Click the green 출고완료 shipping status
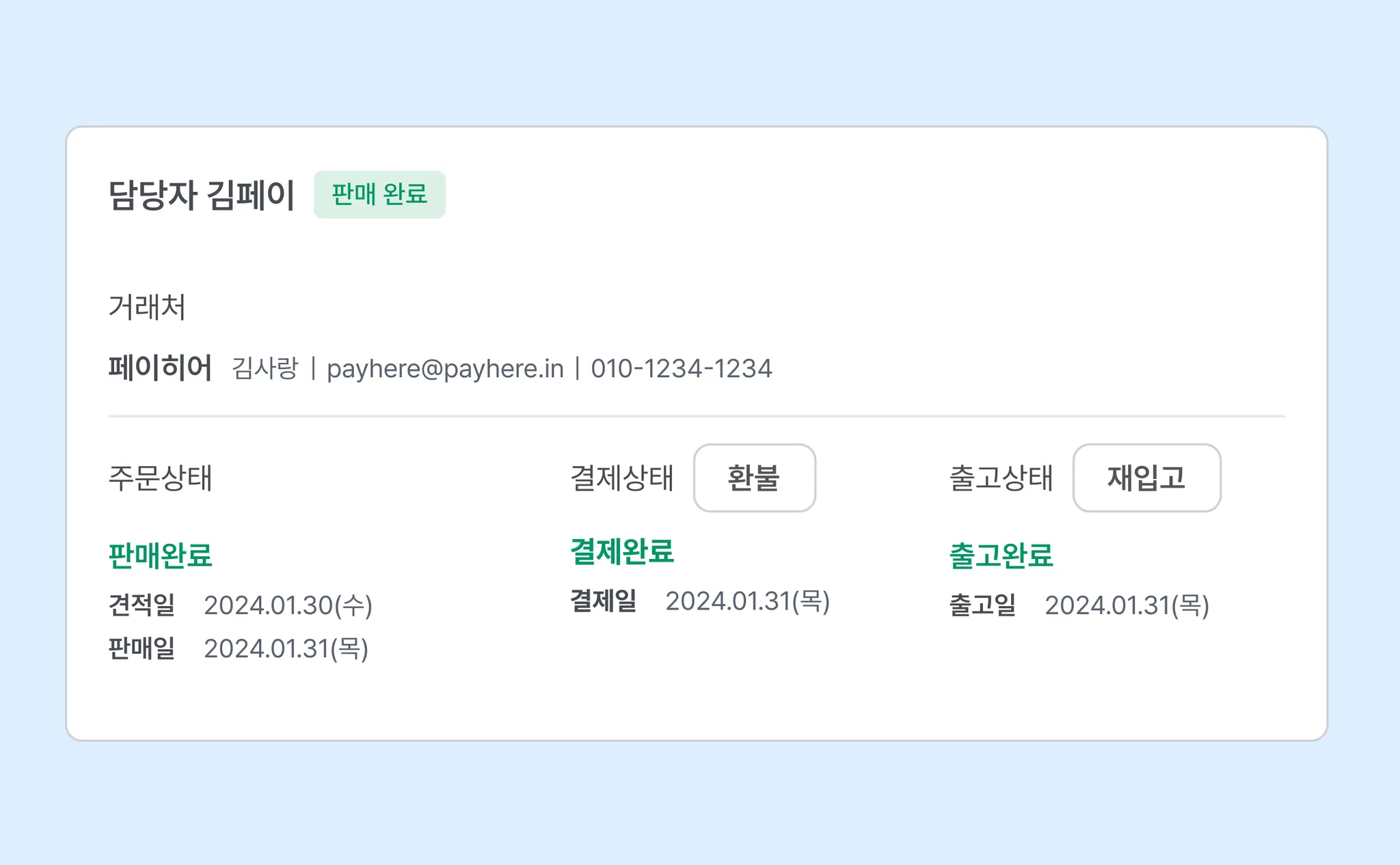The height and width of the screenshot is (865, 1400). (x=1001, y=555)
